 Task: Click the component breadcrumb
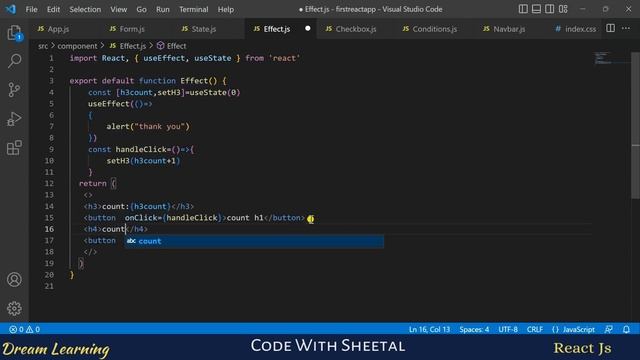[77, 46]
